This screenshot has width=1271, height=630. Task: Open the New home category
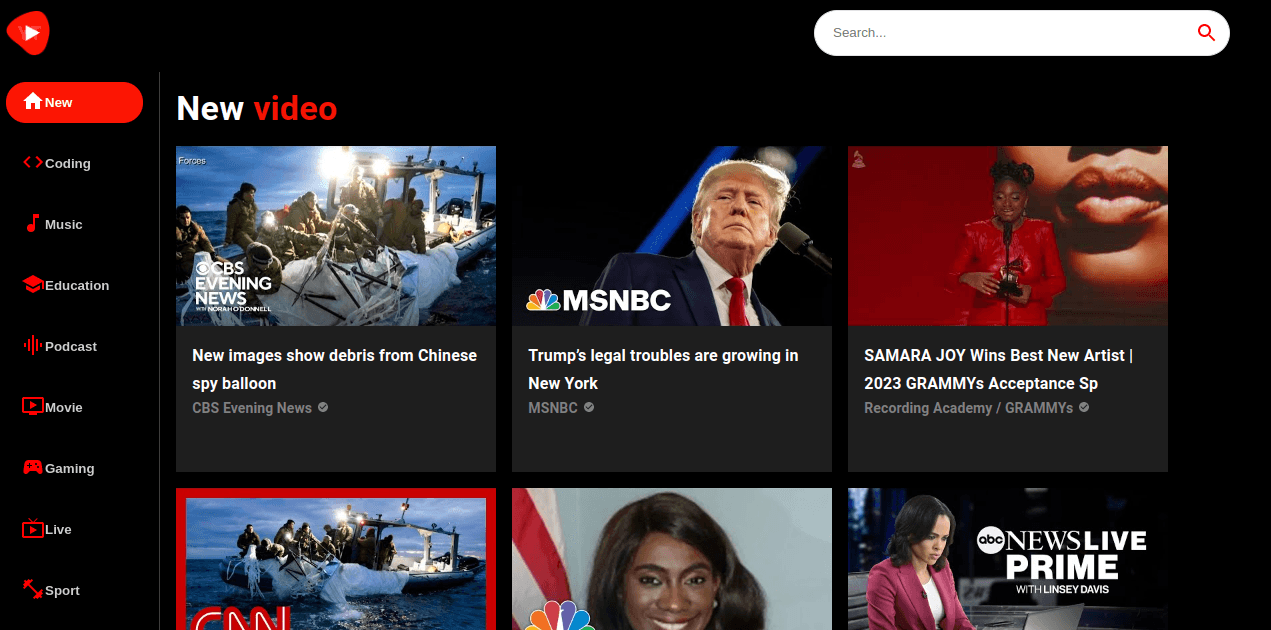75,102
